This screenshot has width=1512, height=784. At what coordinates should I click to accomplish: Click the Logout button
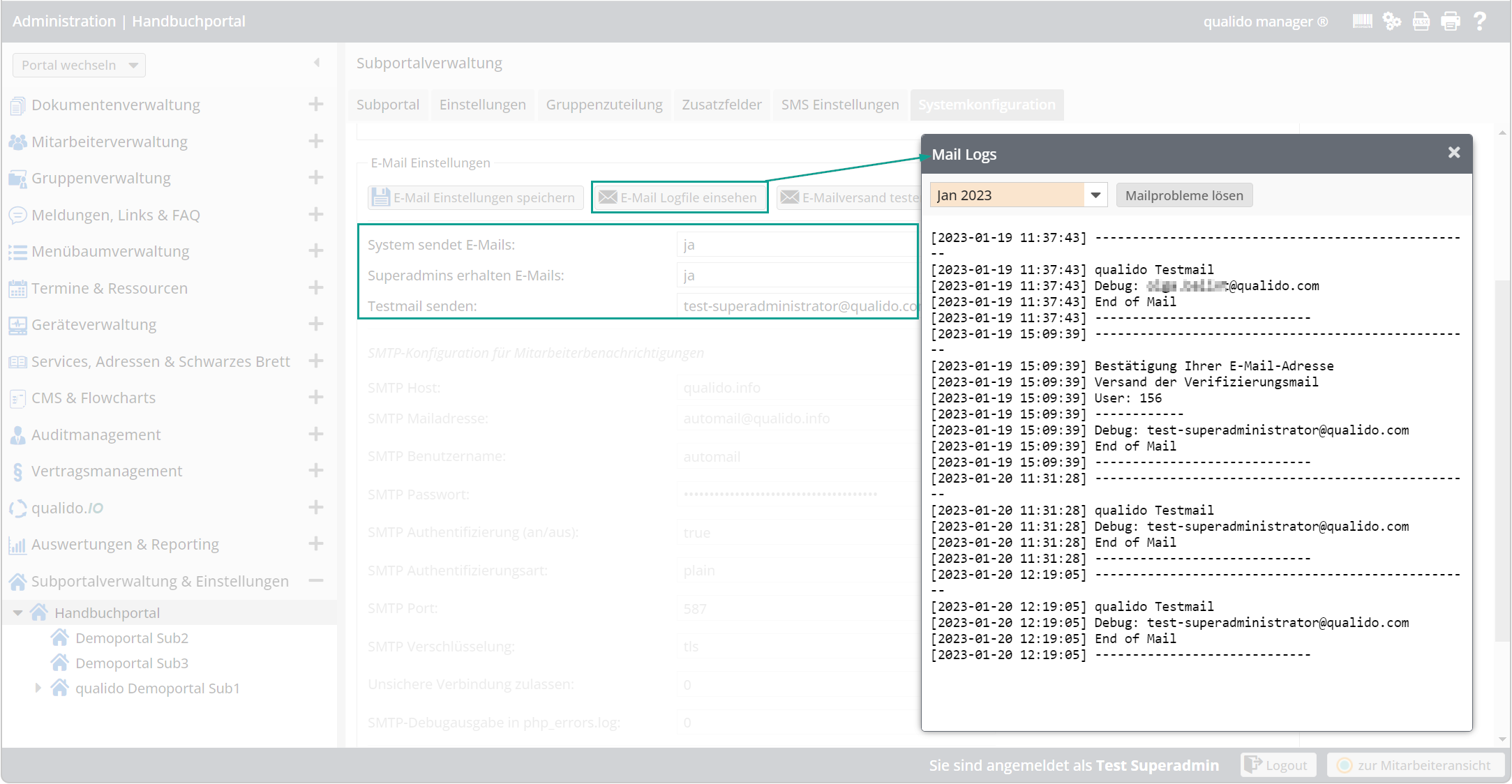pos(1278,765)
